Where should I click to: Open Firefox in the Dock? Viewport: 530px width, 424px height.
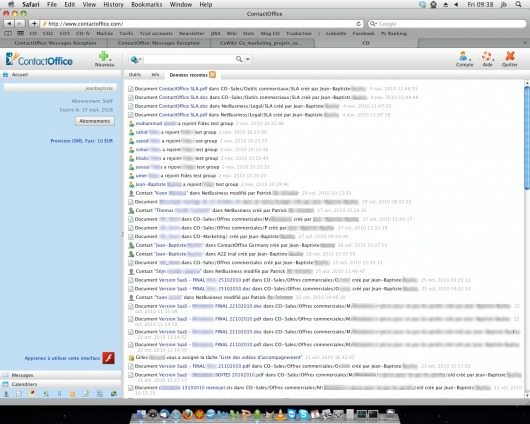pyautogui.click(x=188, y=414)
